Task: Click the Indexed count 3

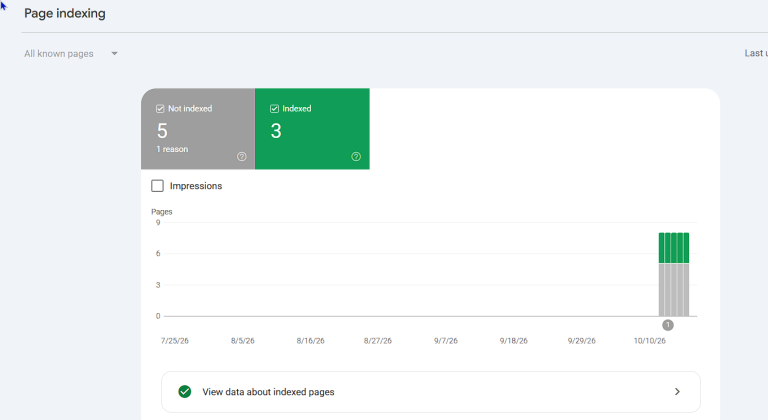Action: click(276, 131)
